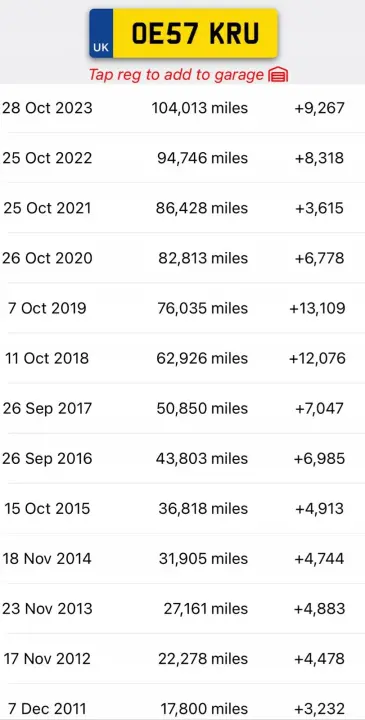Viewport: 365px width, 720px height.
Task: Select the 94,746 miles entry
Action: point(202,158)
